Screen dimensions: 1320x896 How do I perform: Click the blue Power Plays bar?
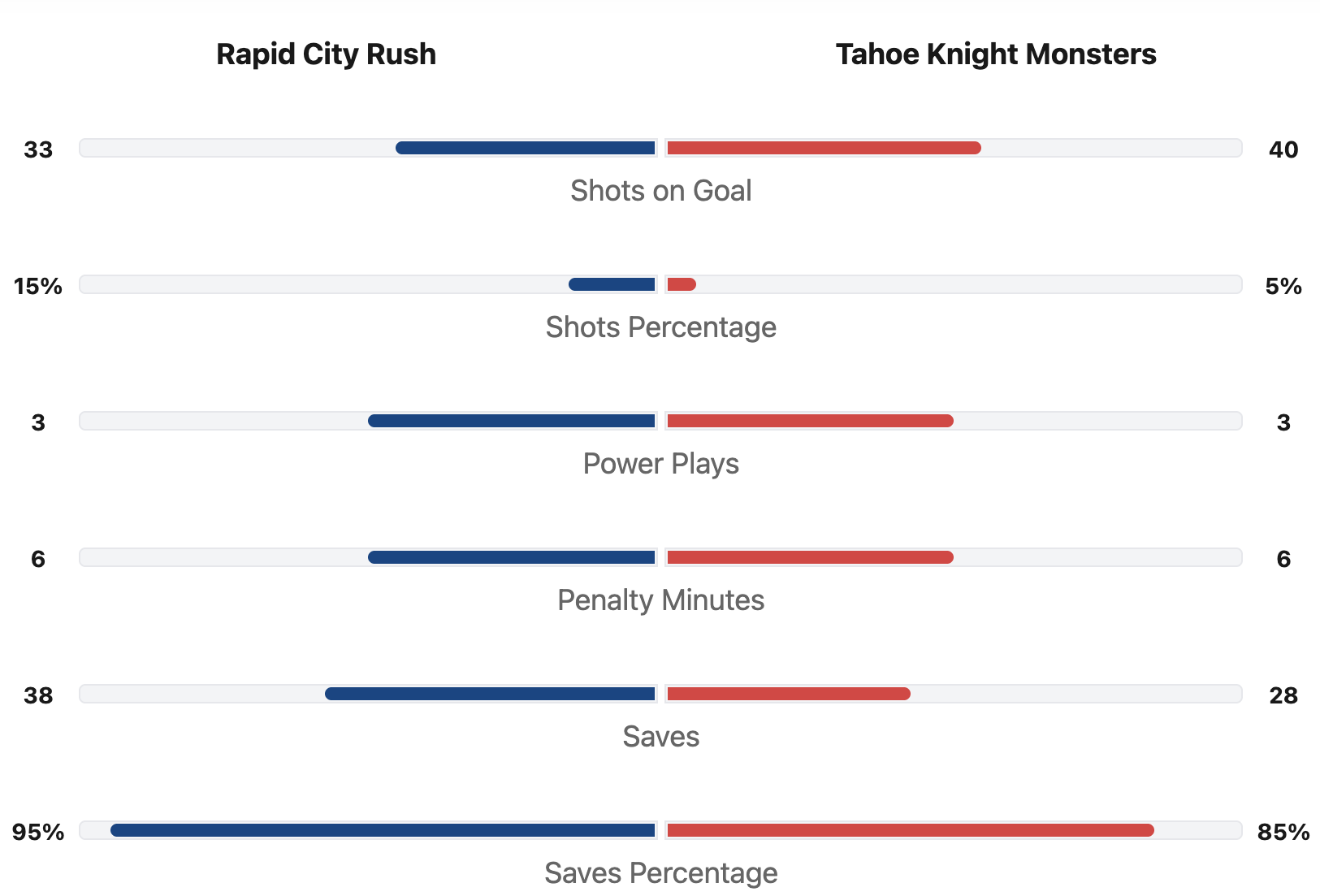[512, 421]
